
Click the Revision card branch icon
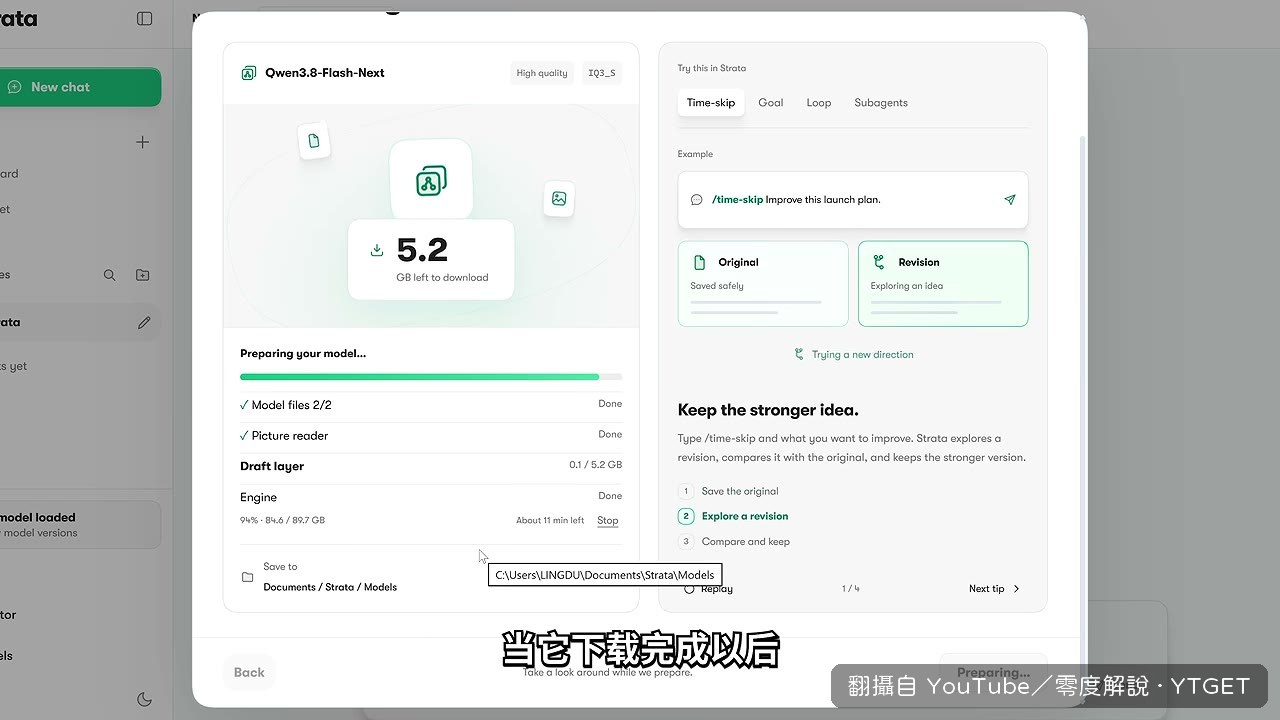click(x=879, y=262)
